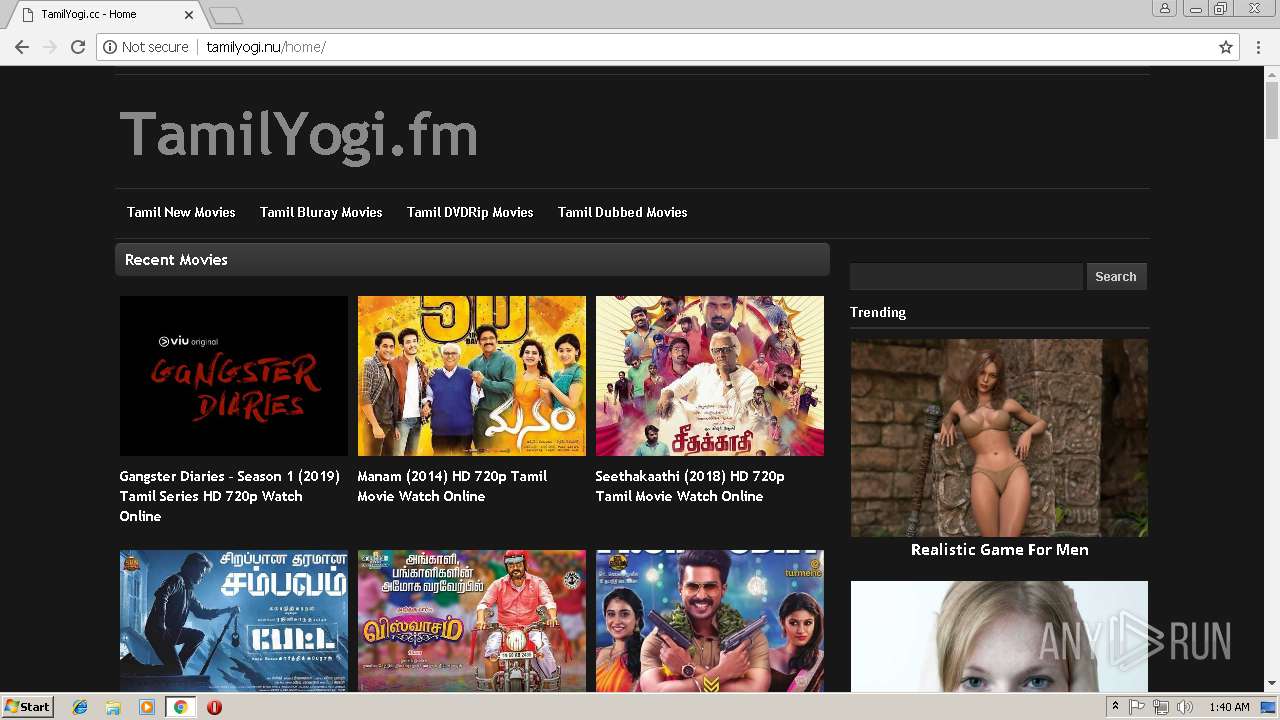Open the poster with man holding guns
The height and width of the screenshot is (720, 1280).
point(709,620)
